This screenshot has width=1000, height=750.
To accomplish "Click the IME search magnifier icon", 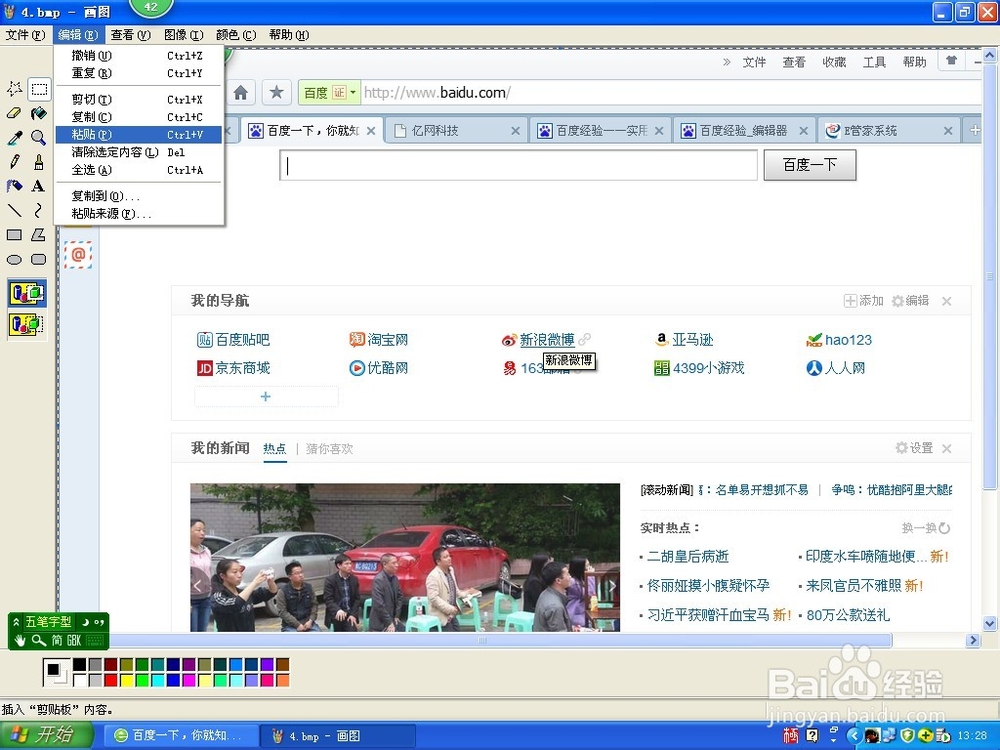I will (39, 640).
